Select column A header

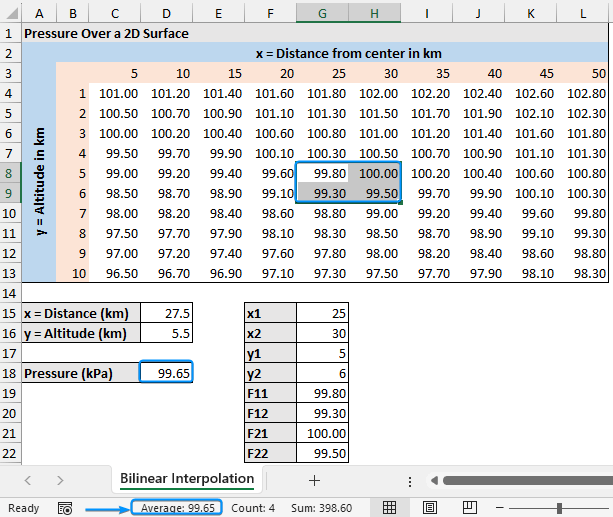[39, 14]
